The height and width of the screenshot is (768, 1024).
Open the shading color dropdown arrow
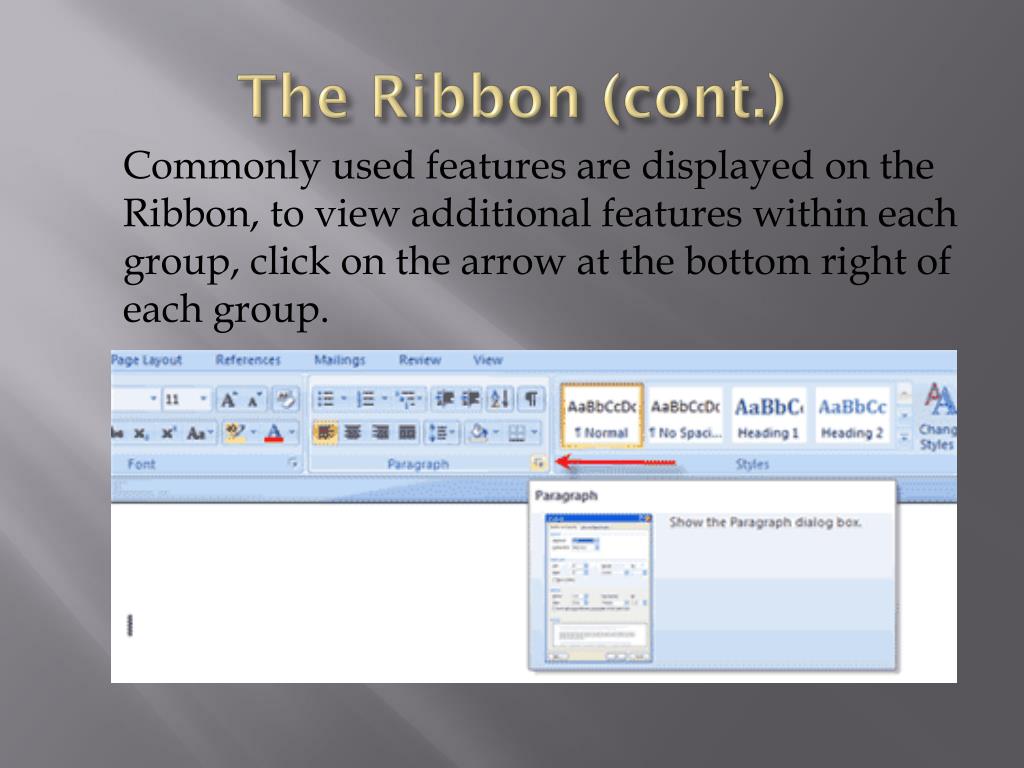(496, 432)
